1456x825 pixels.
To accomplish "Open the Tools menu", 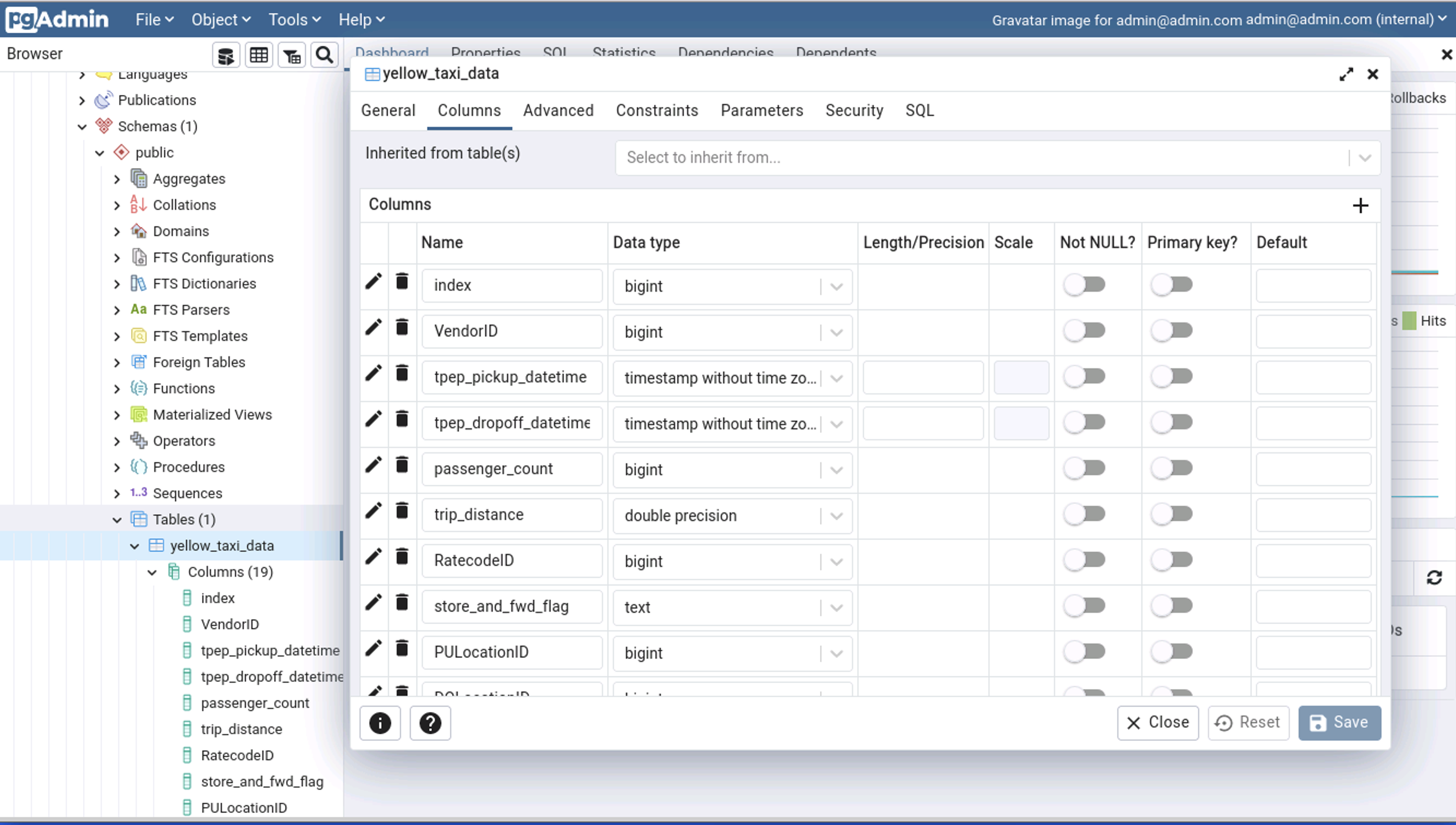I will [x=294, y=20].
